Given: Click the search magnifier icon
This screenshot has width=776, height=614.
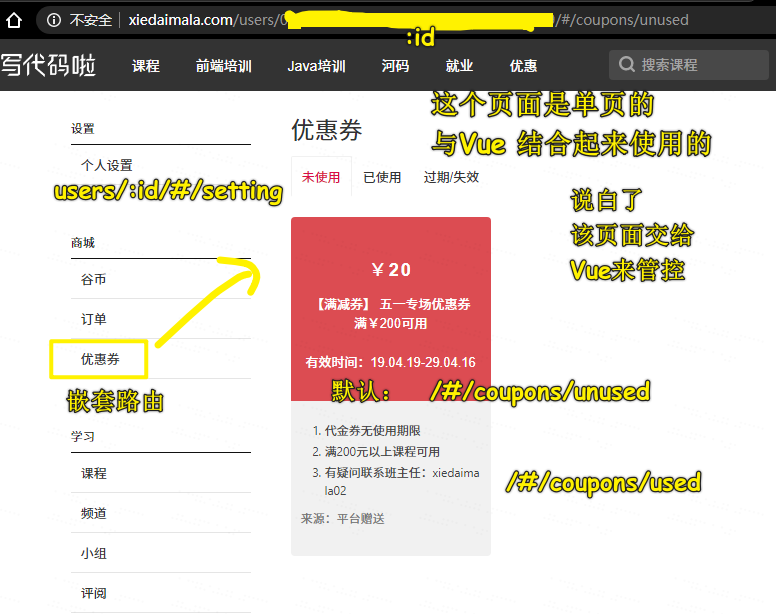Looking at the screenshot, I should pyautogui.click(x=627, y=64).
